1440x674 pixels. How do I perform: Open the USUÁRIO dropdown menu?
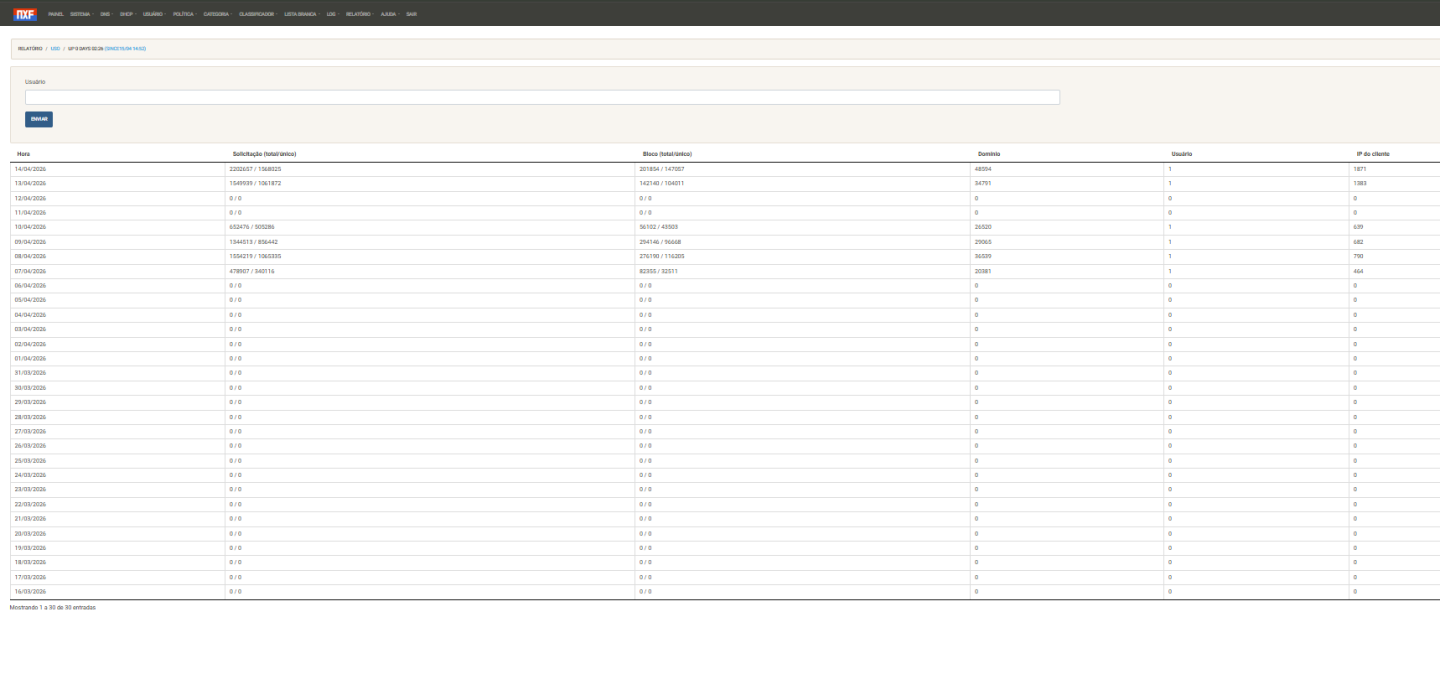(154, 15)
